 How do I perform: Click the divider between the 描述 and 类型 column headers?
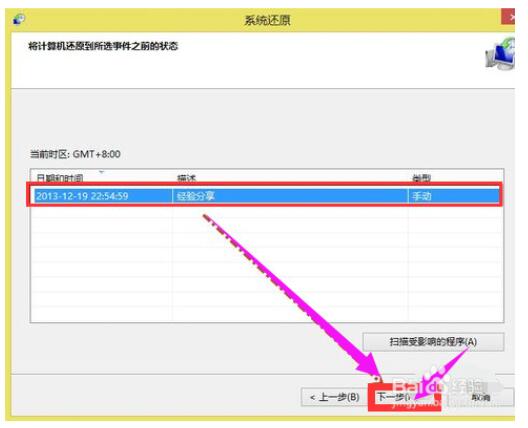tap(408, 177)
